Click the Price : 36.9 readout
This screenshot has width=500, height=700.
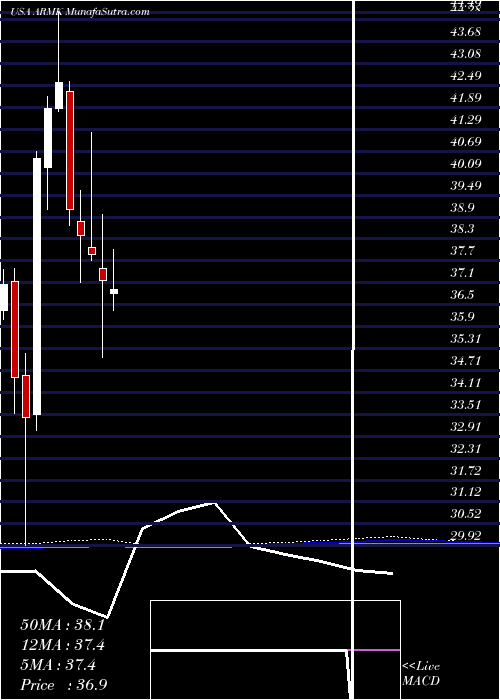tap(63, 685)
